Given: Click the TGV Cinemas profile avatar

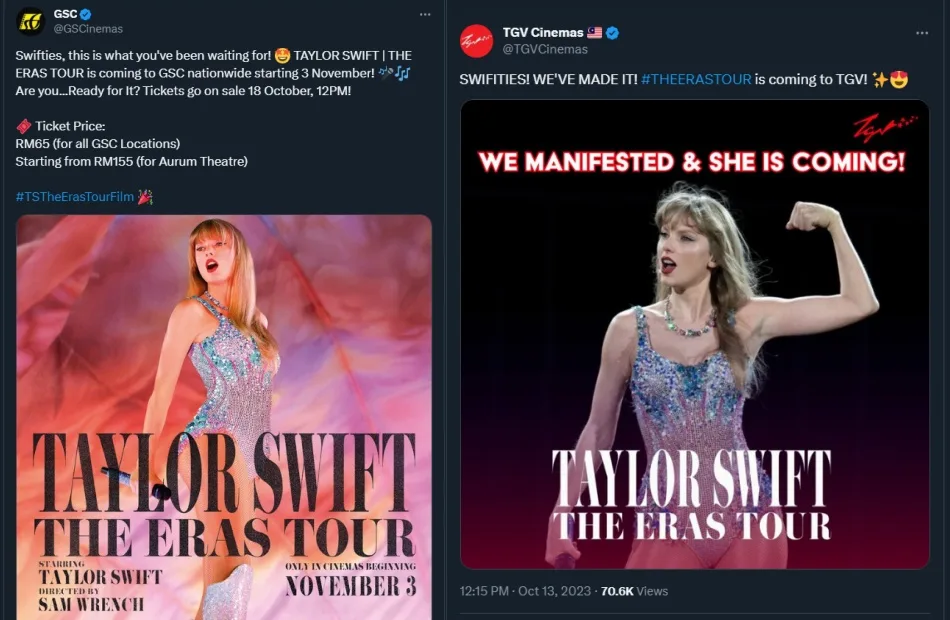Looking at the screenshot, I should click(476, 41).
